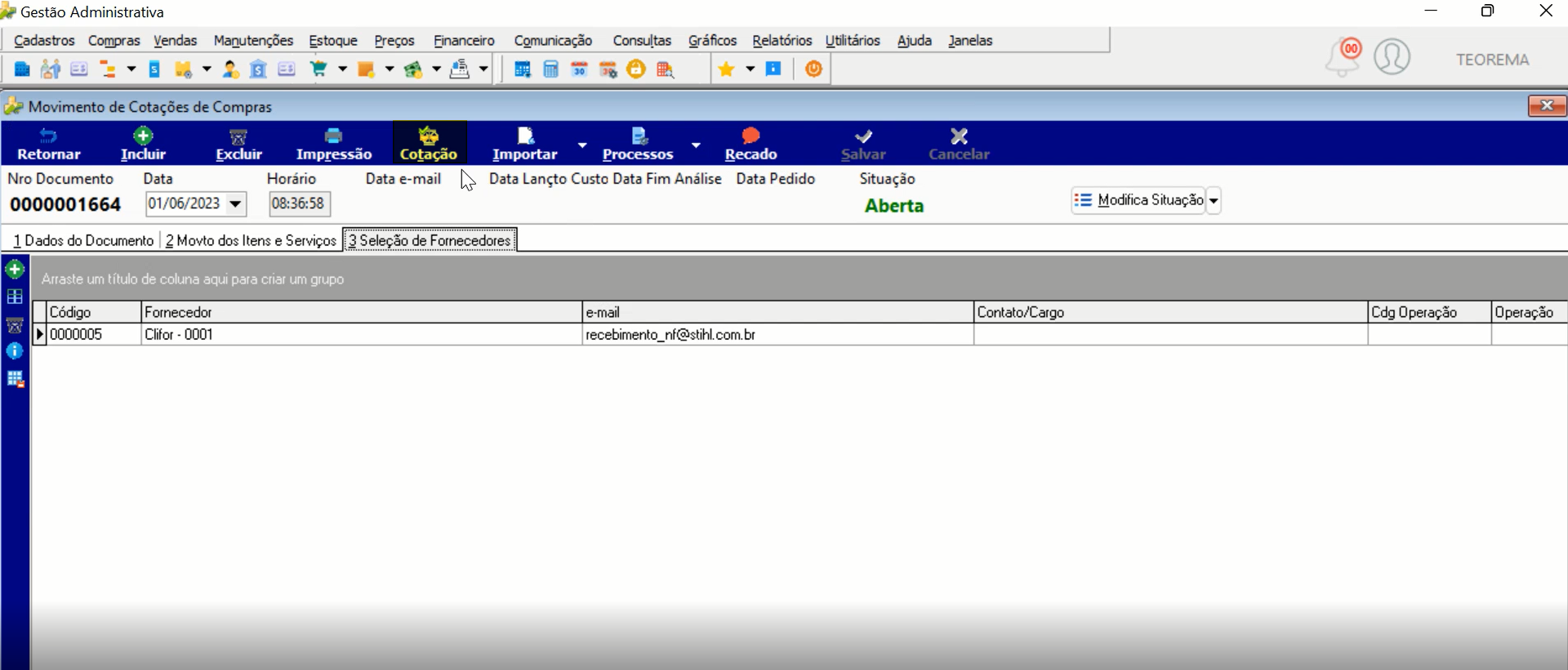Click the blue info circle in left sidebar

[15, 351]
